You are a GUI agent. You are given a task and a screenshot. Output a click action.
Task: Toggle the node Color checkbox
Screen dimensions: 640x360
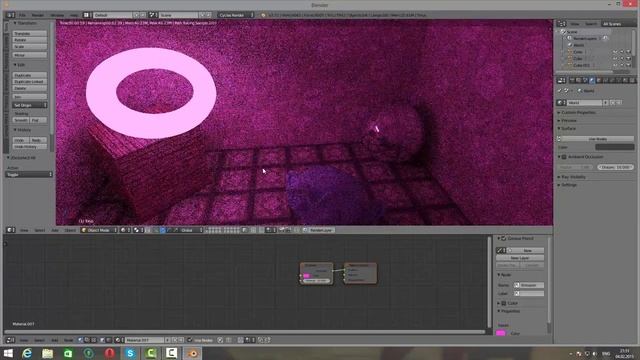point(504,303)
